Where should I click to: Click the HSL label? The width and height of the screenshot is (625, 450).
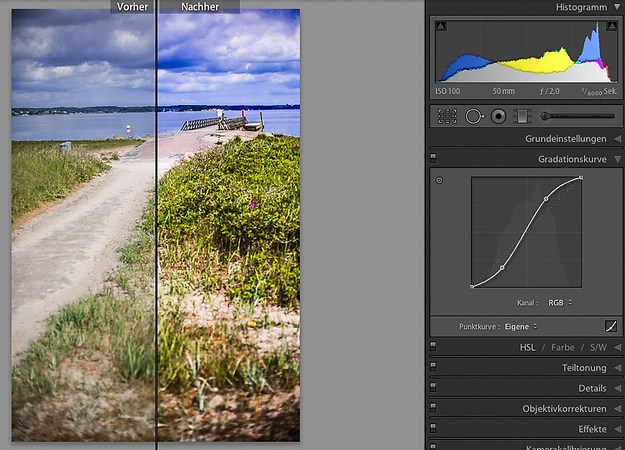(527, 347)
